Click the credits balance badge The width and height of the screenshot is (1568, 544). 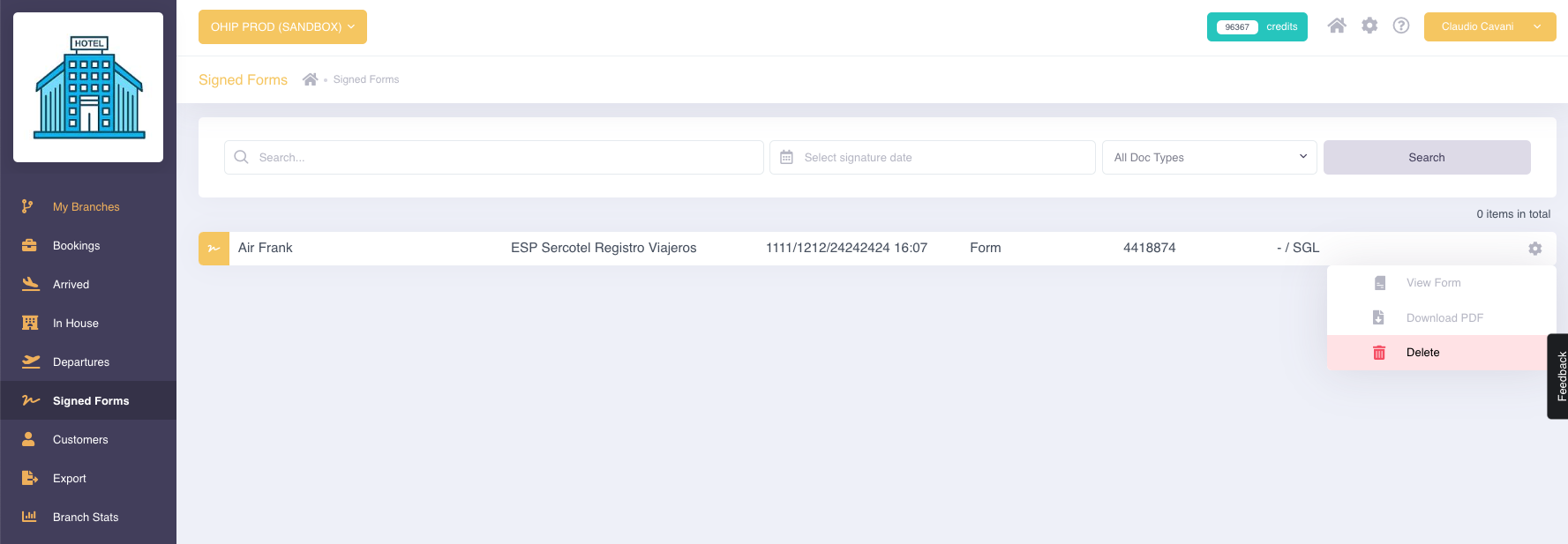coord(1257,26)
